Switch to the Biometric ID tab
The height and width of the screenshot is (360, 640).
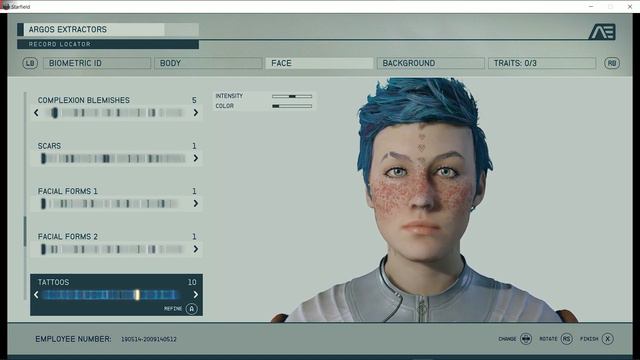[x=97, y=63]
